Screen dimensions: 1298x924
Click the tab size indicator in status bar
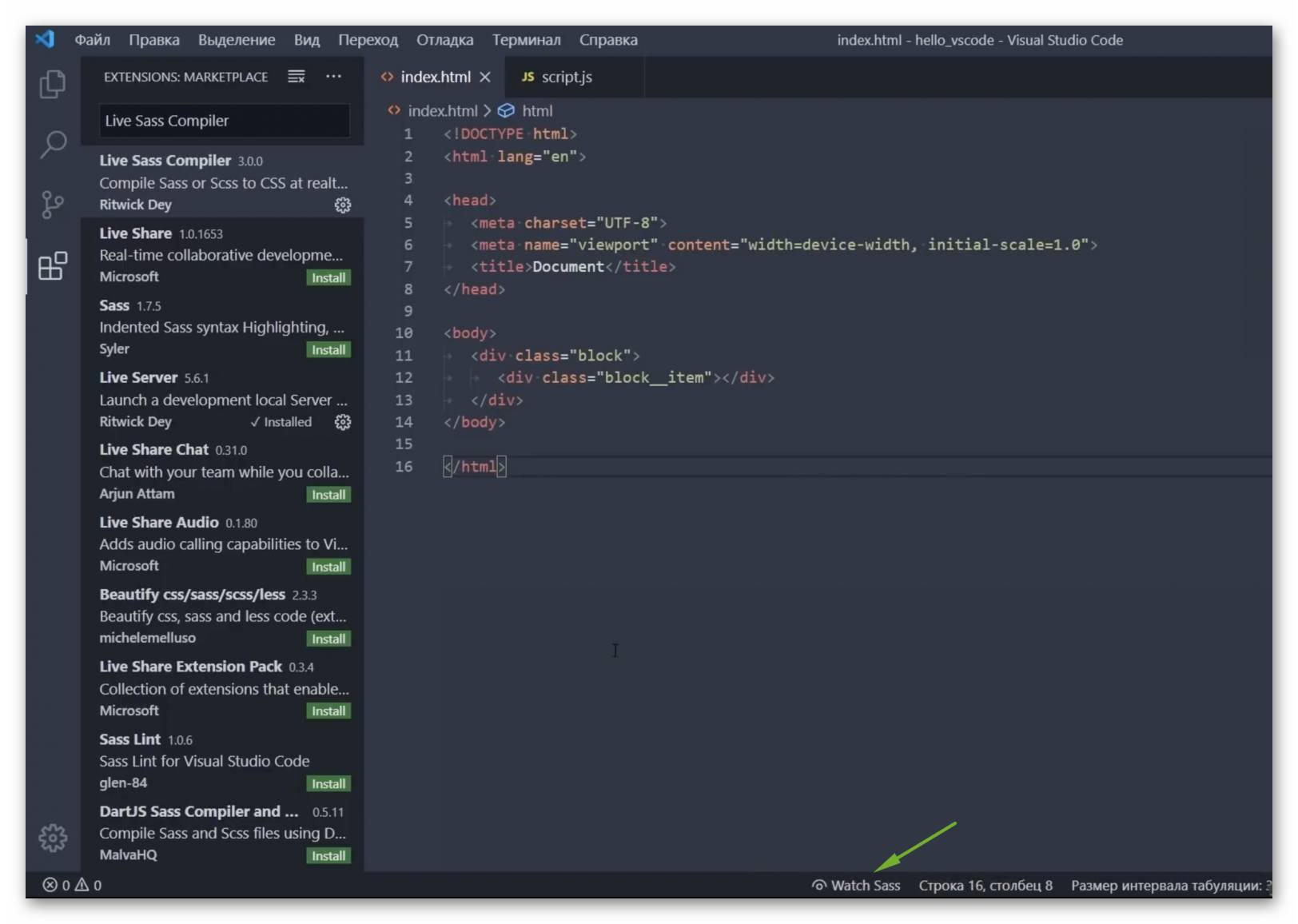pos(1171,885)
